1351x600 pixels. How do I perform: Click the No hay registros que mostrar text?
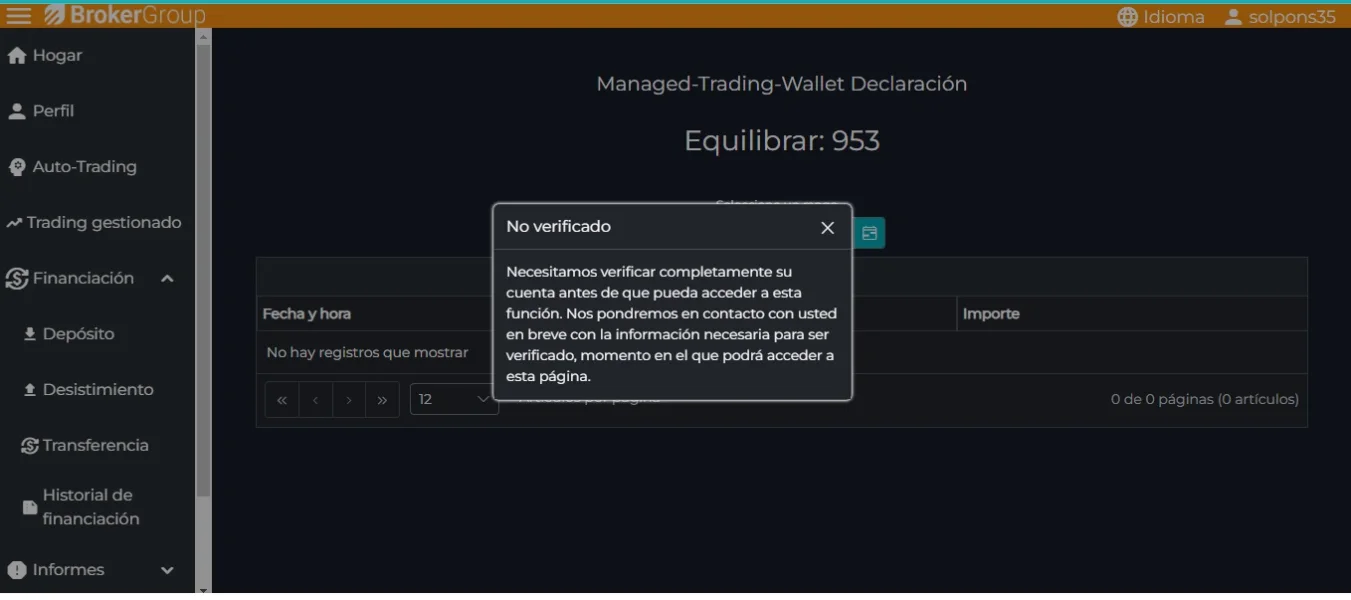[367, 353]
